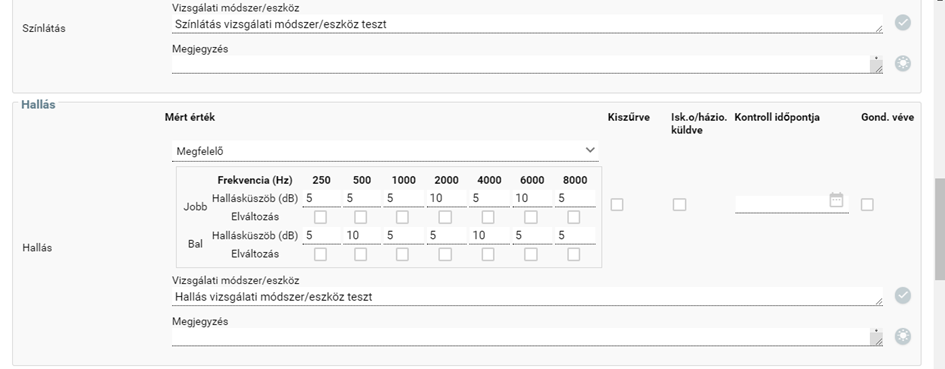This screenshot has height=369, width=945.
Task: Tick the Isk.o/házio. küldve checkbox
Action: coord(679,205)
